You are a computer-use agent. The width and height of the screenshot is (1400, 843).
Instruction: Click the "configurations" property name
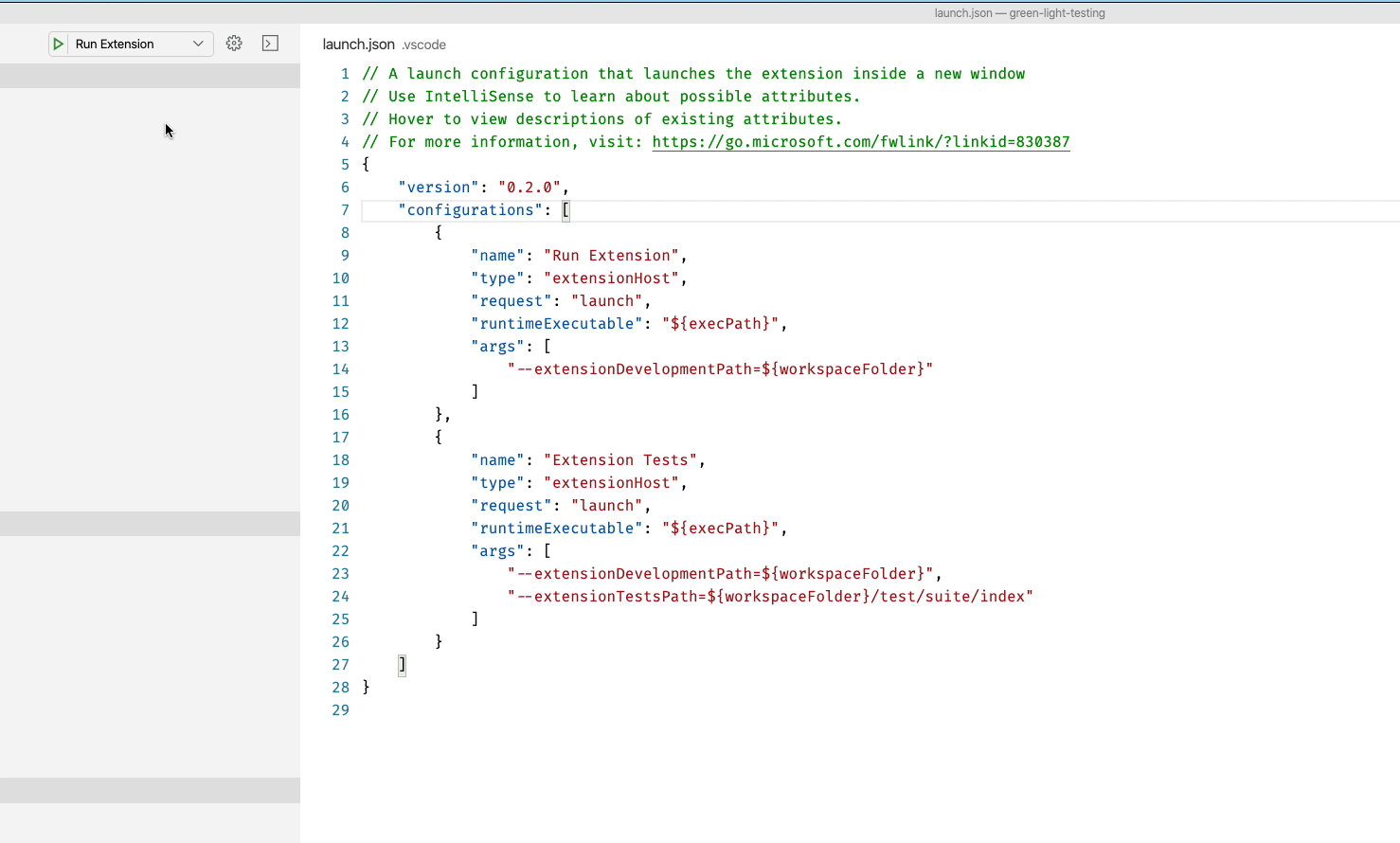click(470, 209)
